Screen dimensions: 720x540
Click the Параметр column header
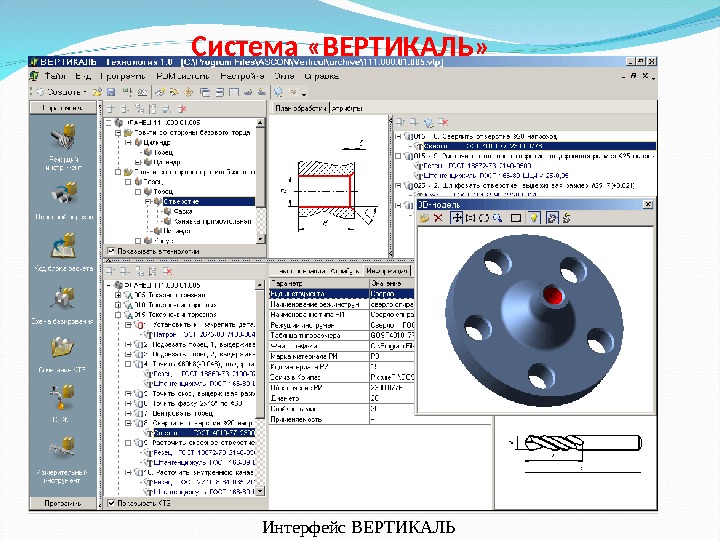(319, 283)
